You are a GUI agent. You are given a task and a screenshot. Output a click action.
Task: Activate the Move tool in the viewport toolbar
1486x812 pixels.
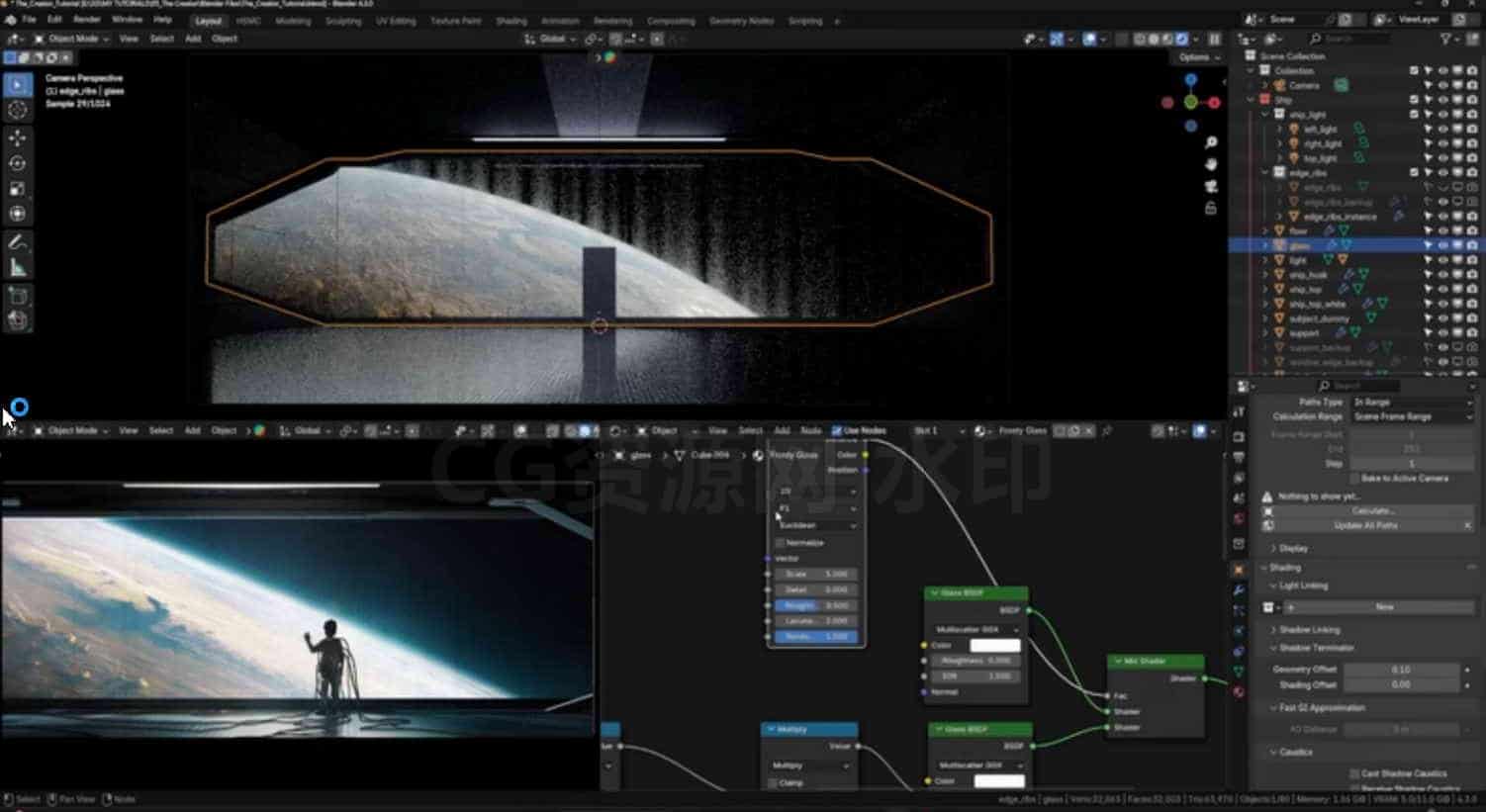click(18, 138)
